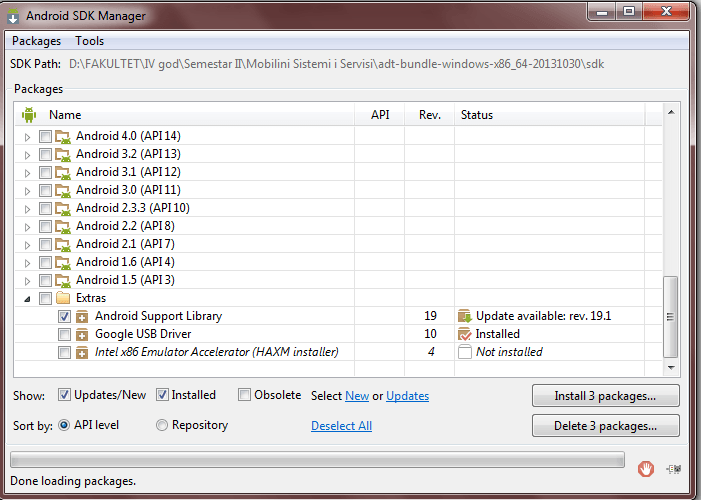Click the scrollbar up arrow
Screen dimensions: 701x500
click(671, 112)
